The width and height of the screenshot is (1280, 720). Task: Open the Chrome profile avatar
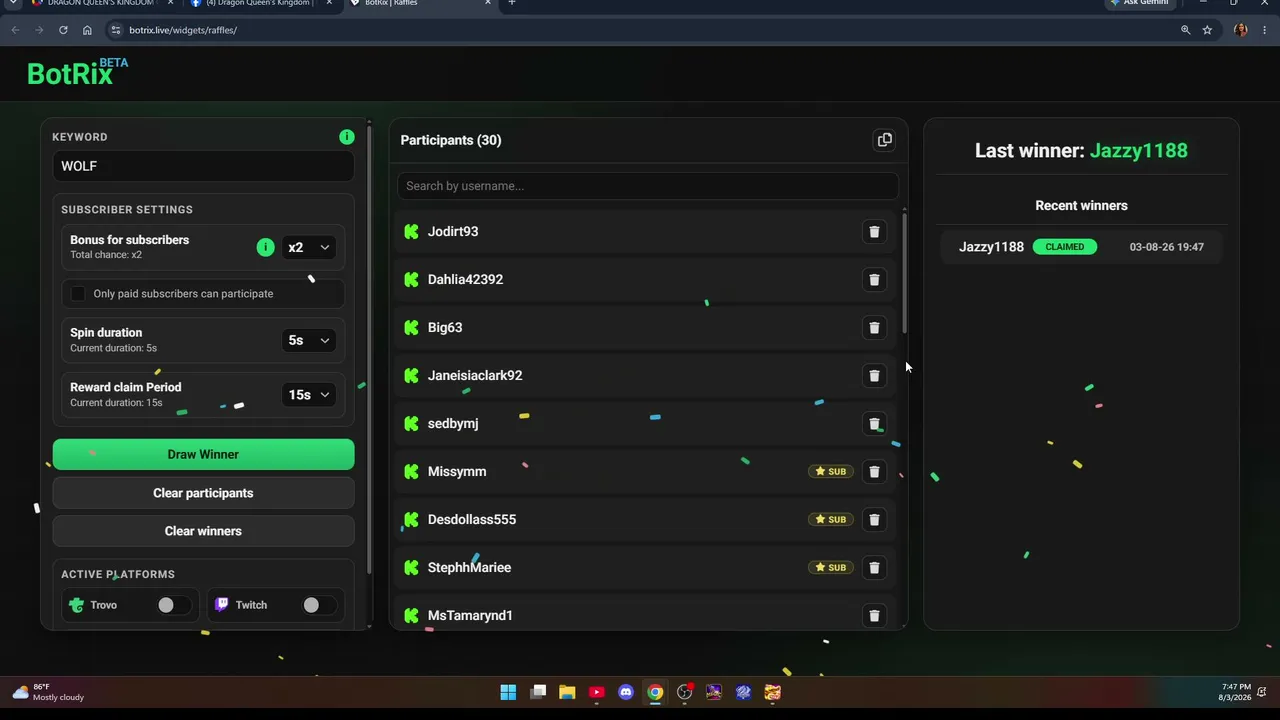click(x=1240, y=30)
